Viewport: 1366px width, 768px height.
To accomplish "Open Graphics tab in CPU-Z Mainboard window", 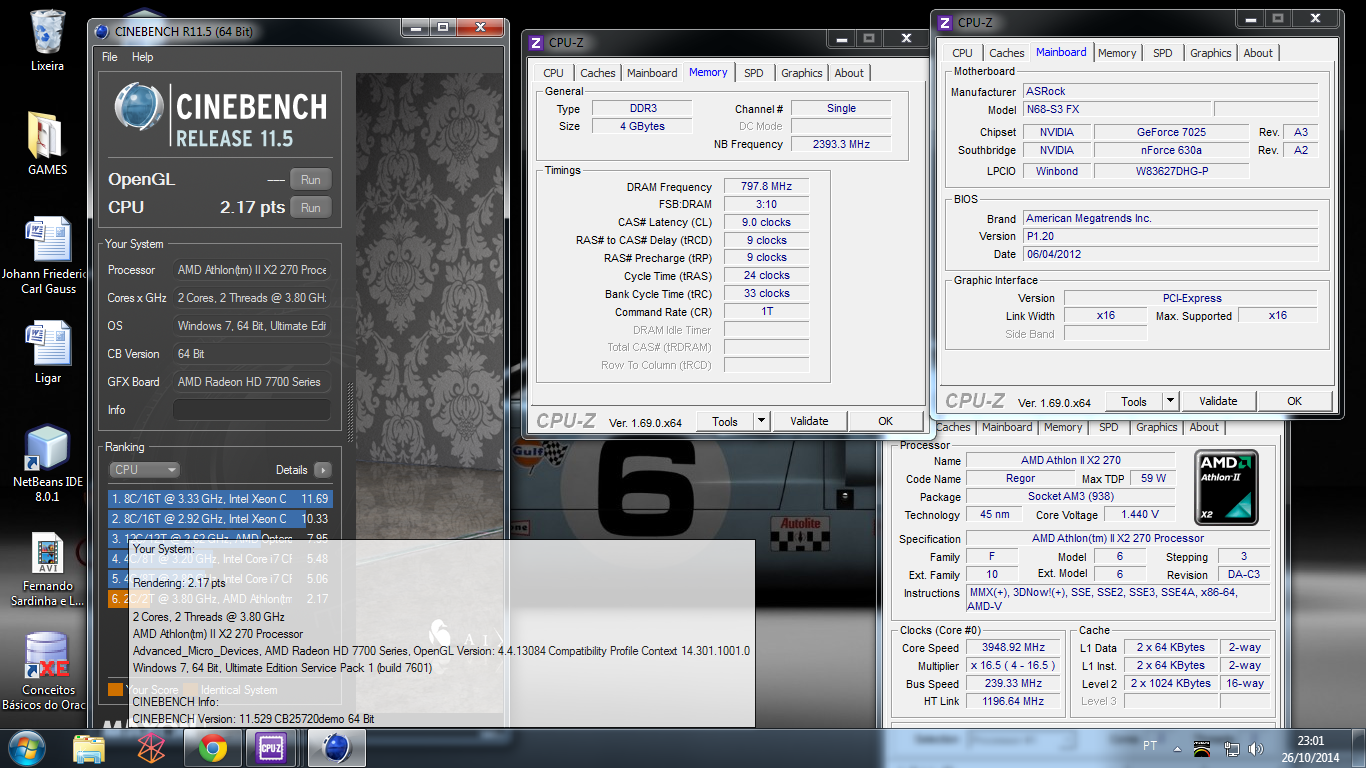I will tap(1211, 53).
